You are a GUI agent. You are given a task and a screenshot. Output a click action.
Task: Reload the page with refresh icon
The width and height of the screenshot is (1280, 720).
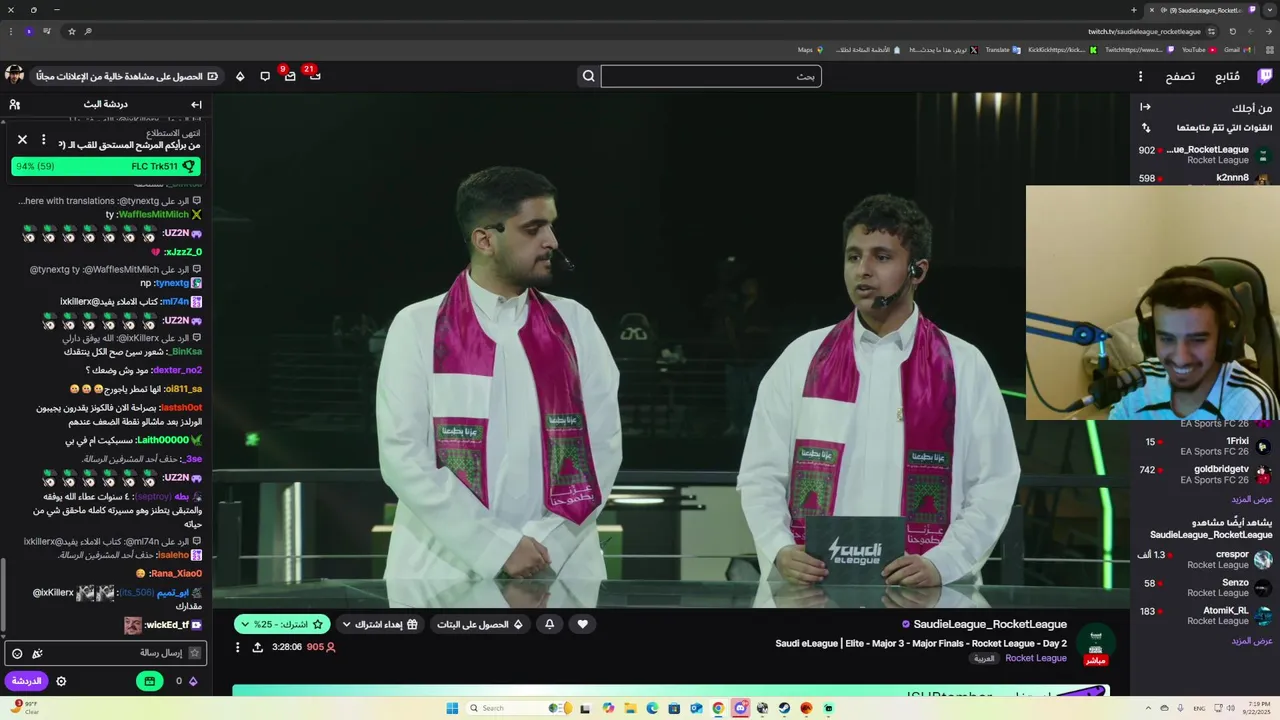tap(1232, 31)
